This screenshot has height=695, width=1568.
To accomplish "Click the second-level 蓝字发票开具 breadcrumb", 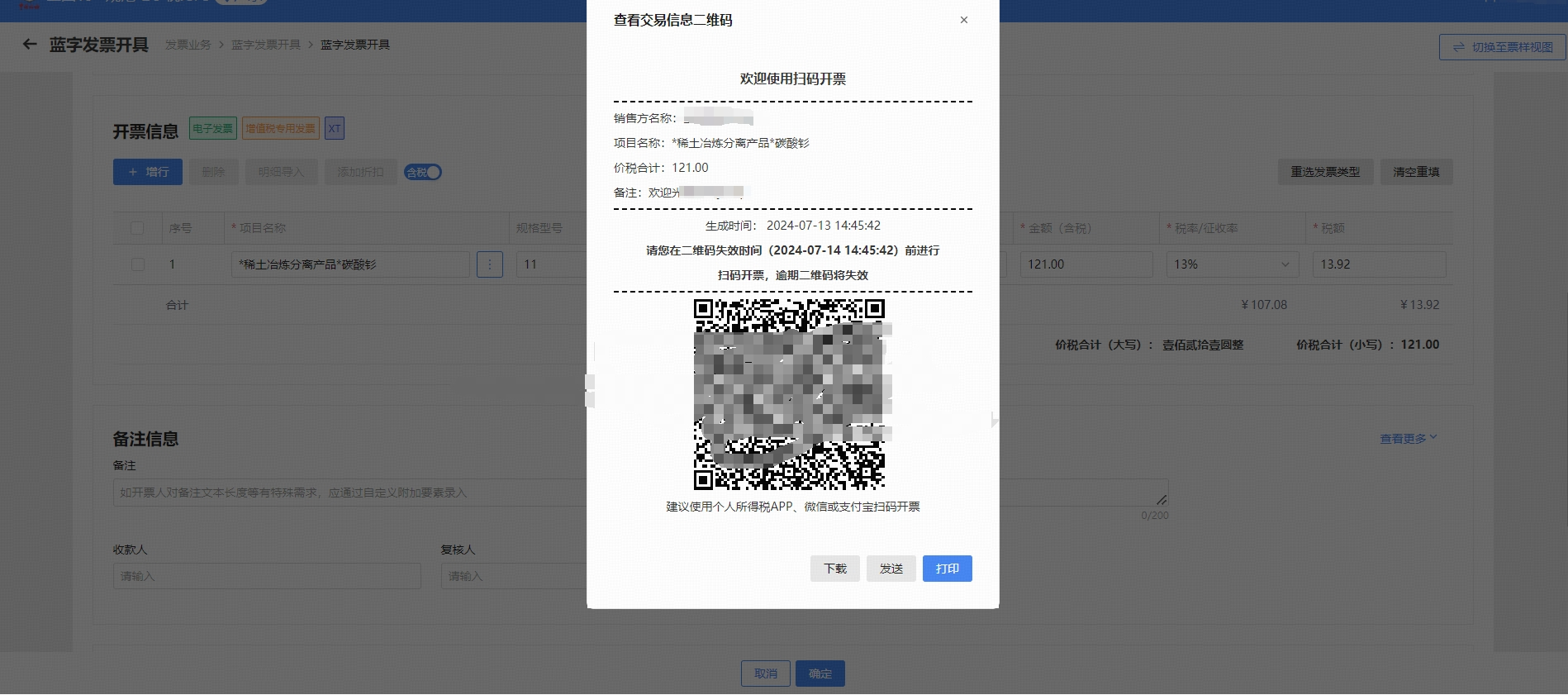I will click(x=266, y=45).
